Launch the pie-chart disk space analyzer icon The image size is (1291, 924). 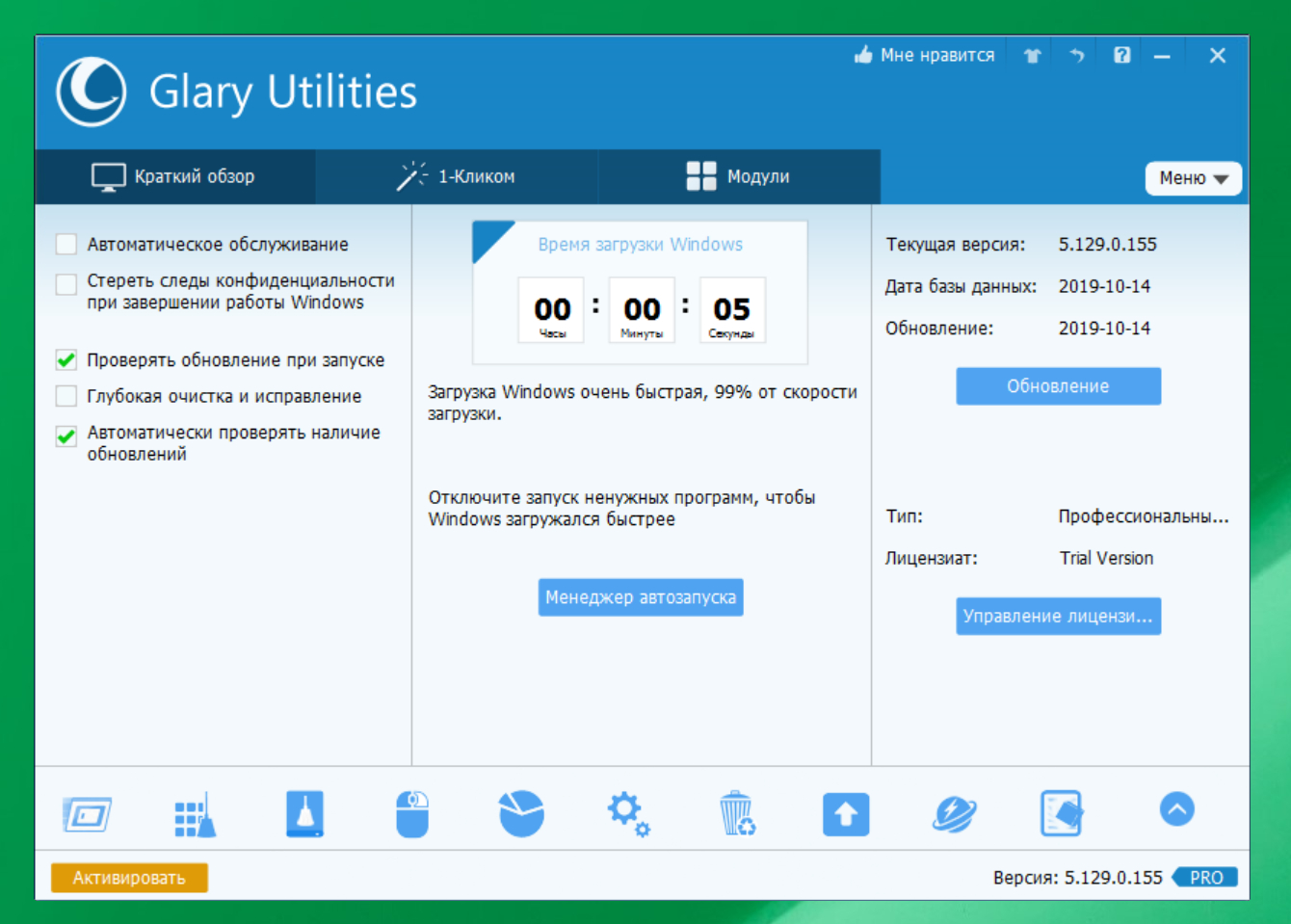click(521, 814)
